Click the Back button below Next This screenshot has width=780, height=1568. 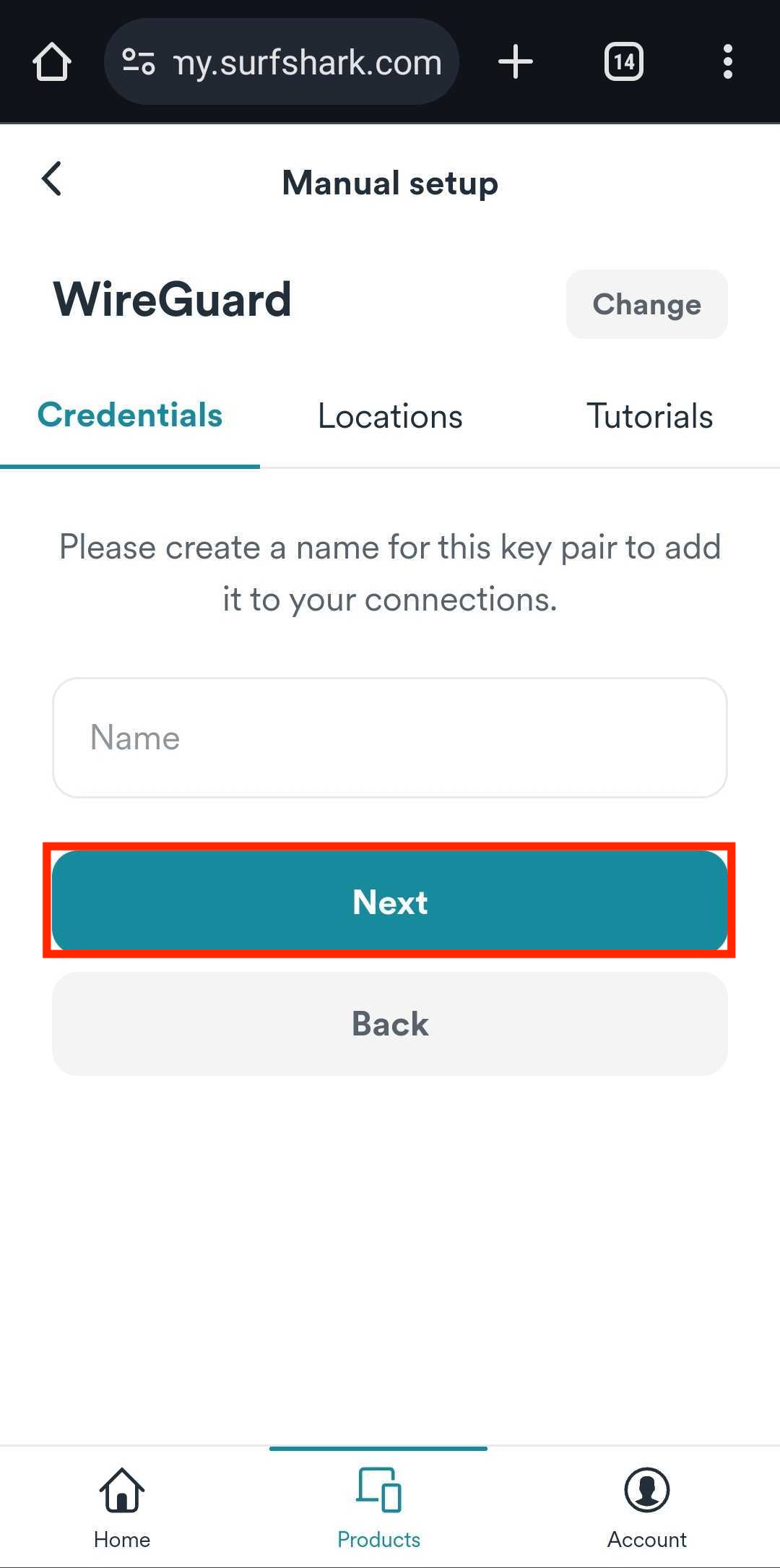(389, 1023)
